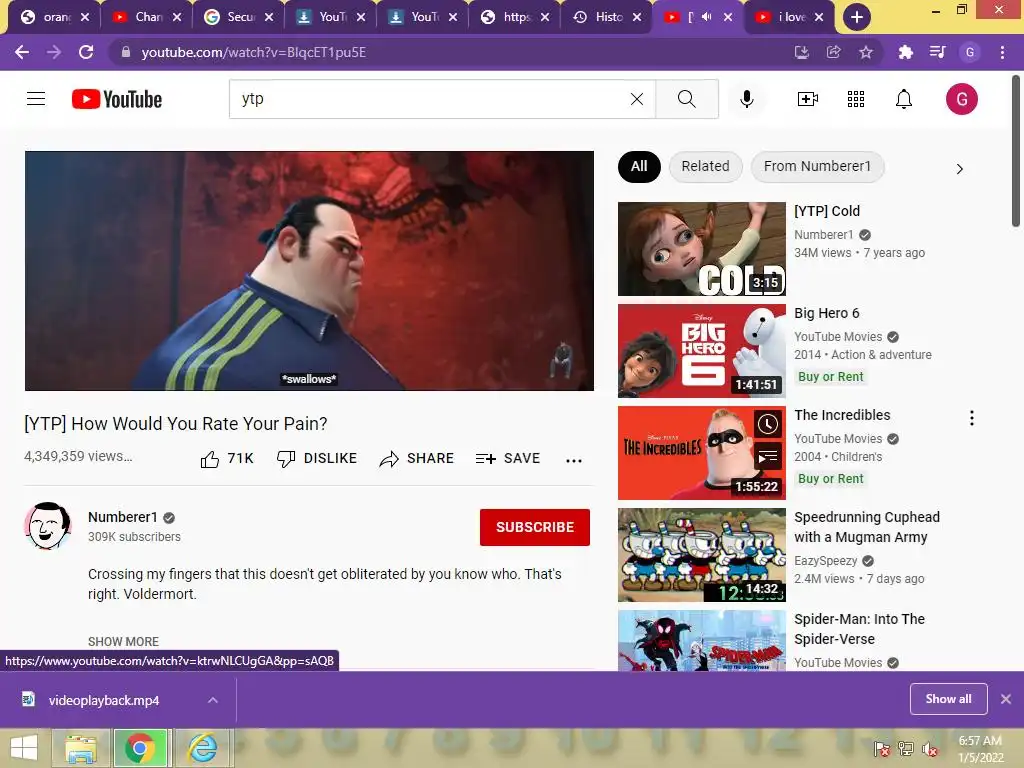The image size is (1024, 768).
Task: Open media controls icon in toolbar
Action: (937, 52)
